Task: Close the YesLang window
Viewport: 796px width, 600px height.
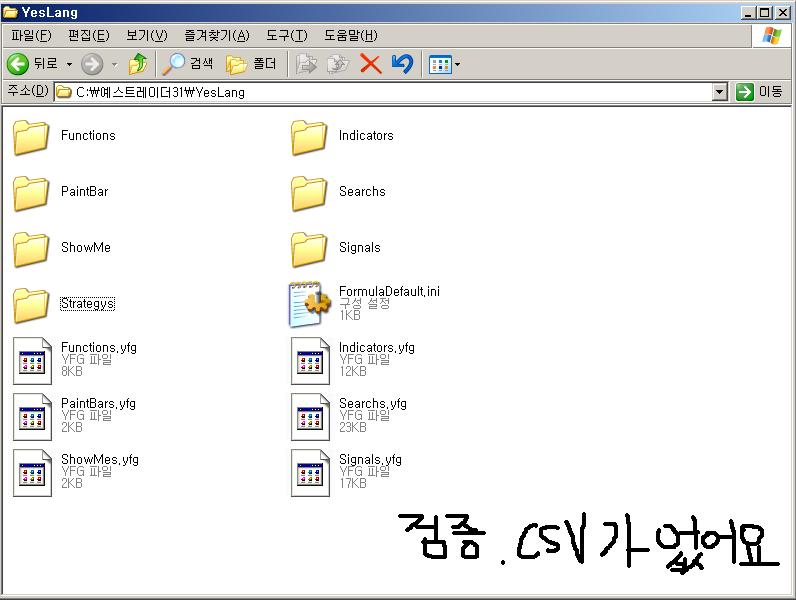Action: click(783, 12)
